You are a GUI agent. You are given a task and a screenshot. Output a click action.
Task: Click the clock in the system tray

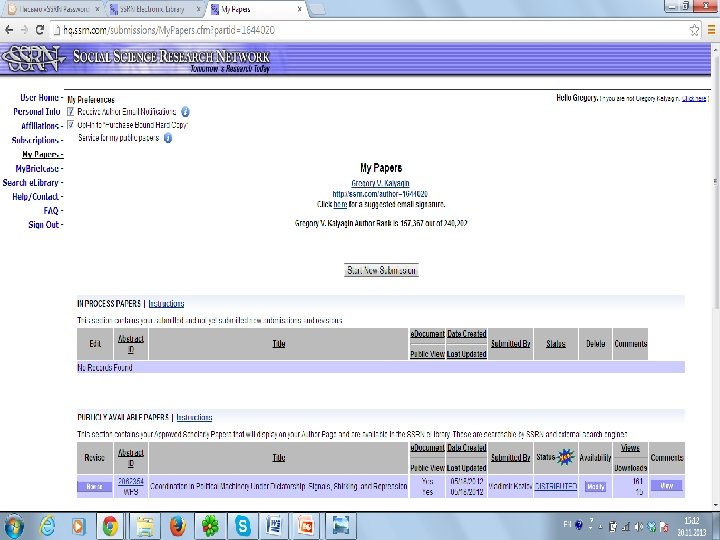tap(691, 527)
